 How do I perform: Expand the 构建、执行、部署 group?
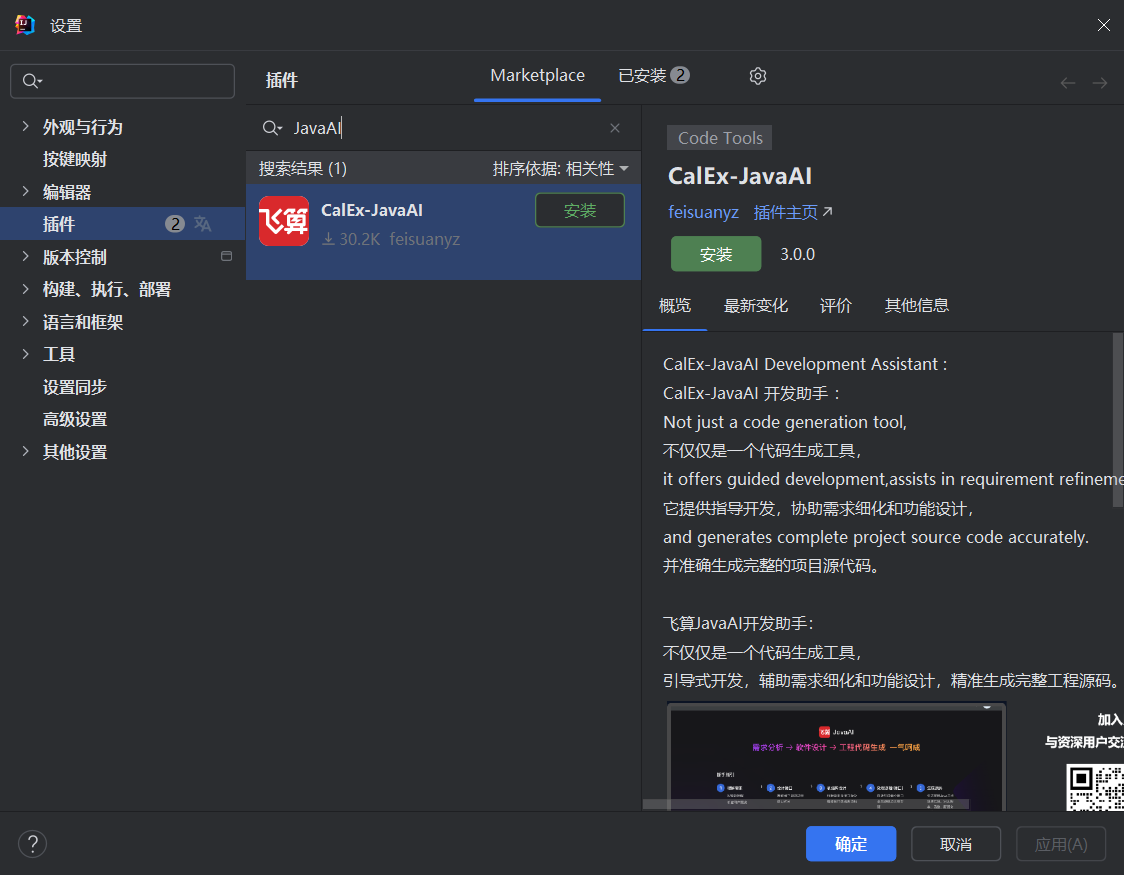click(x=26, y=289)
